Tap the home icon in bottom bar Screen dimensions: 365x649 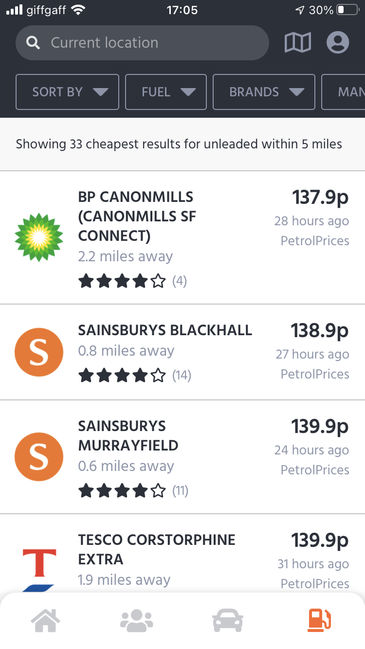pyautogui.click(x=46, y=620)
